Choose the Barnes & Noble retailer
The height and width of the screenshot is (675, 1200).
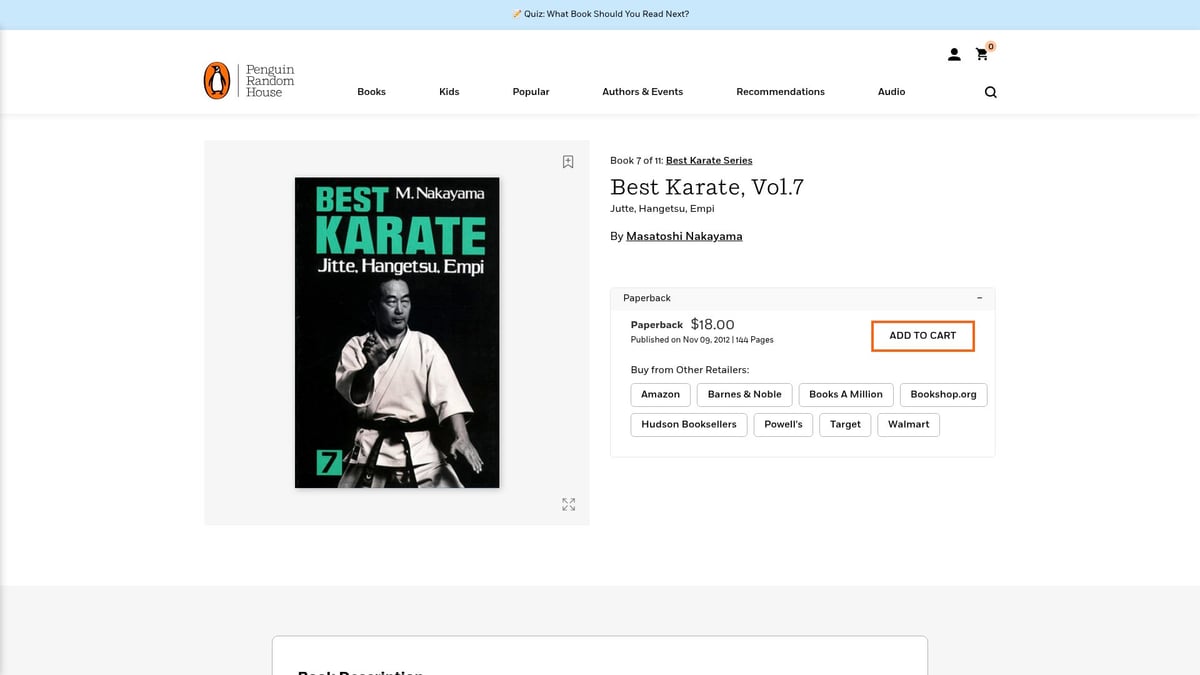click(x=744, y=395)
